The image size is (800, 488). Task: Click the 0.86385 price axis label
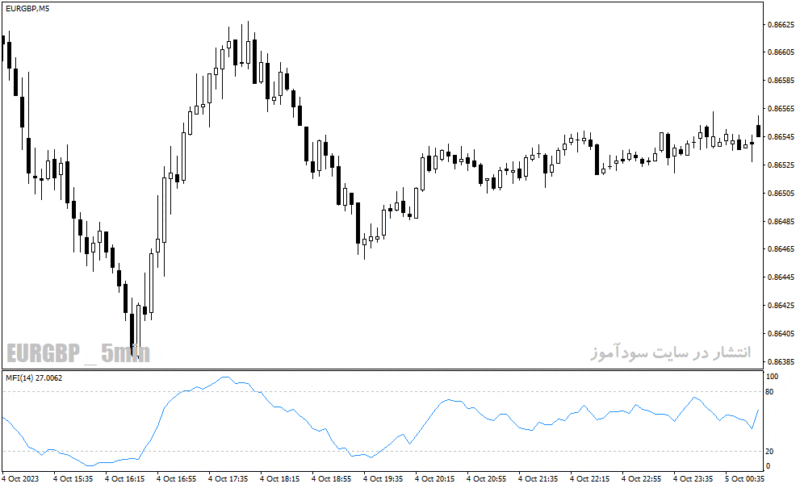point(781,362)
